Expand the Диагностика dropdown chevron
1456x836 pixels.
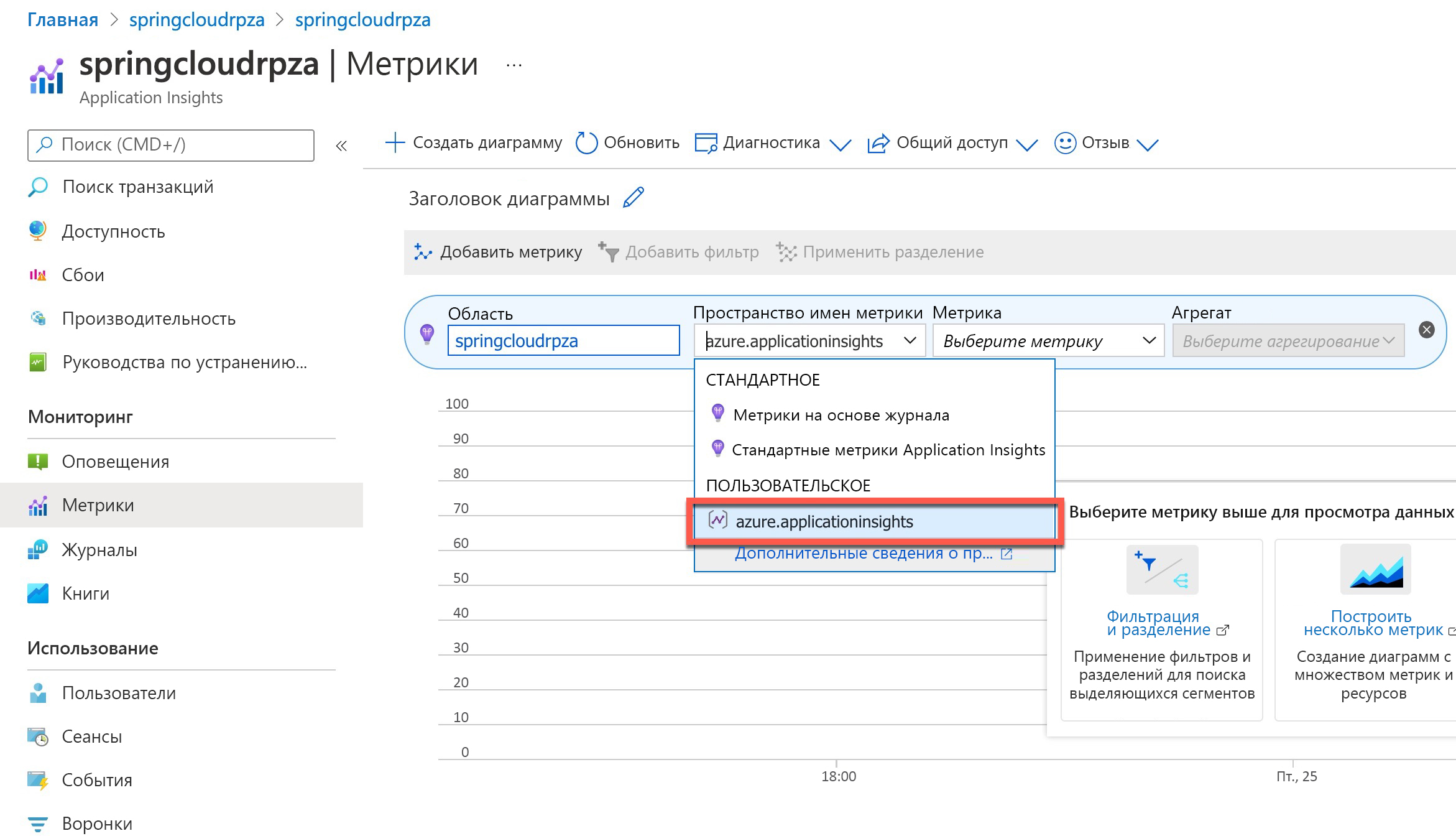[x=841, y=146]
